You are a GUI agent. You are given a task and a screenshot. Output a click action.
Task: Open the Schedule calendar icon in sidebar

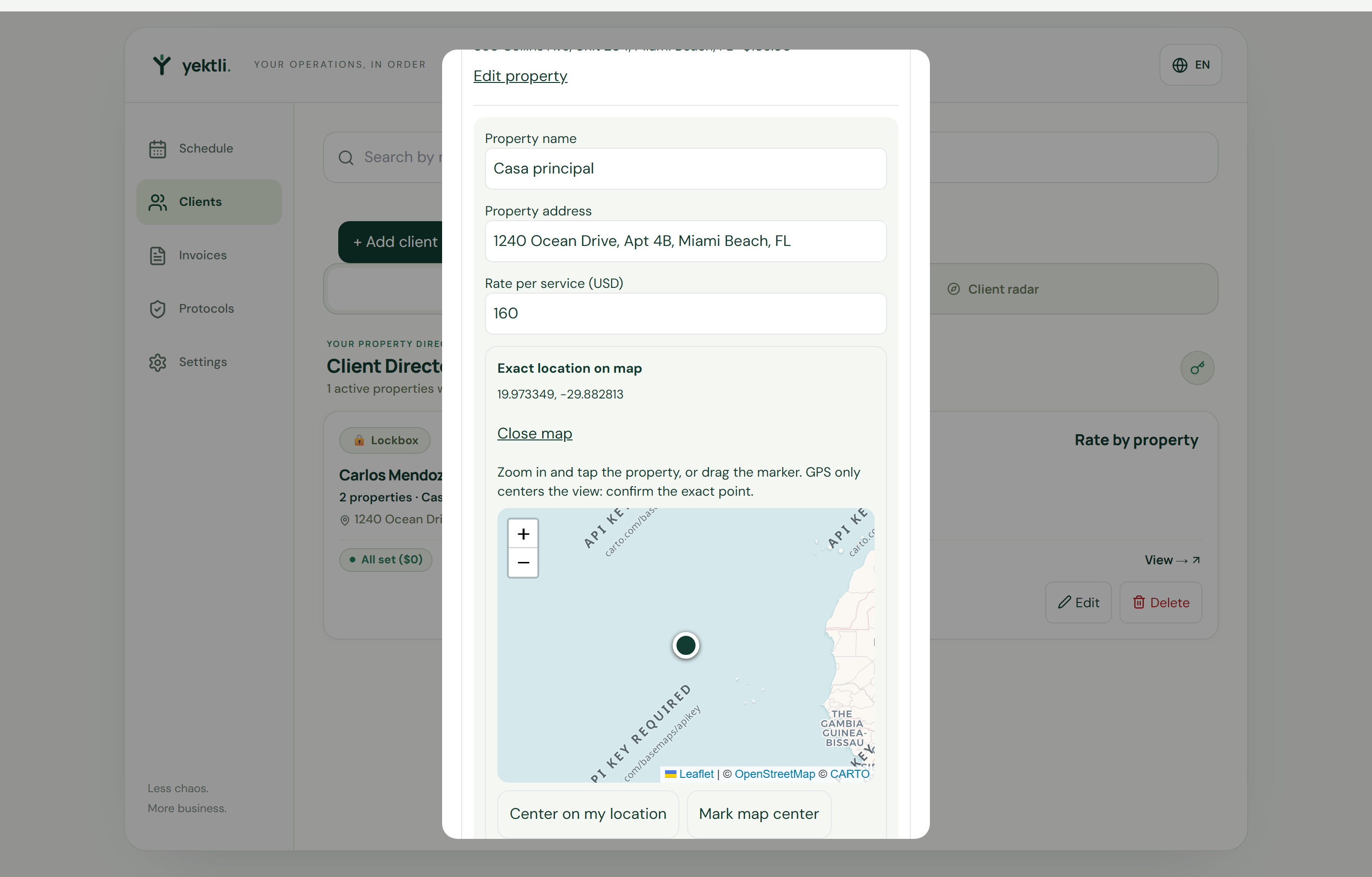point(157,149)
